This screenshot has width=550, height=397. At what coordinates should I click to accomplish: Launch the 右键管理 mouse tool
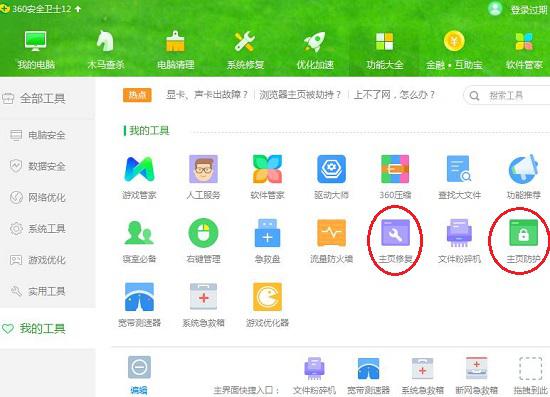coord(203,241)
